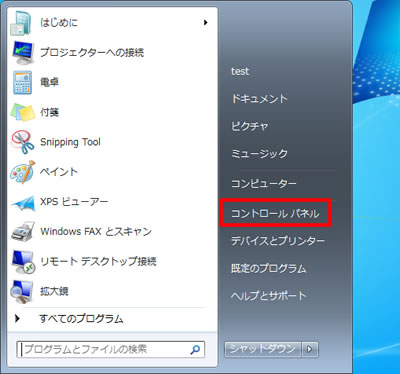
Task: Select the XPS ビューアー text label
Action: tap(74, 202)
